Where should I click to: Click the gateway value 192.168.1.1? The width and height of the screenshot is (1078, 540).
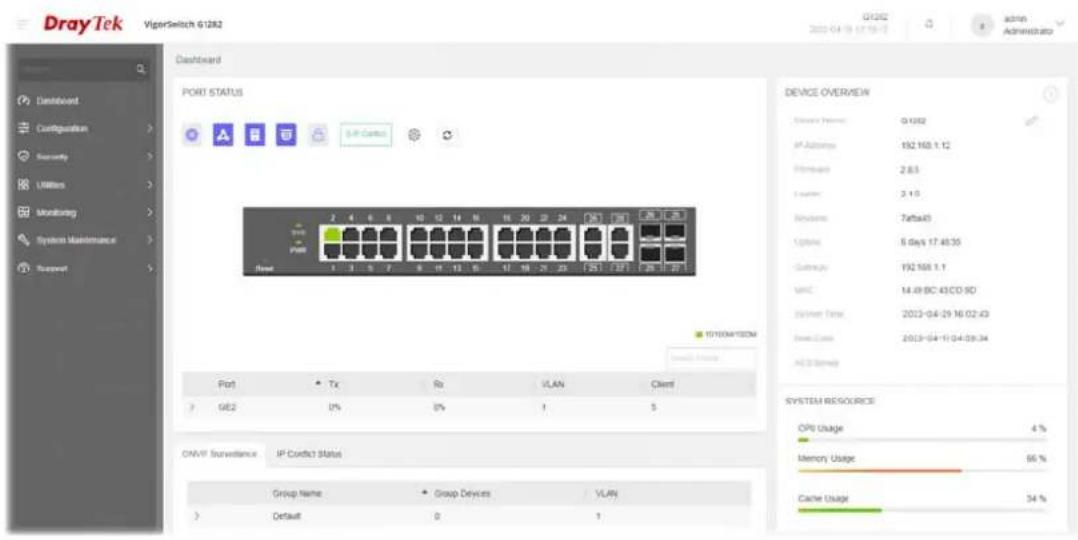tap(923, 266)
